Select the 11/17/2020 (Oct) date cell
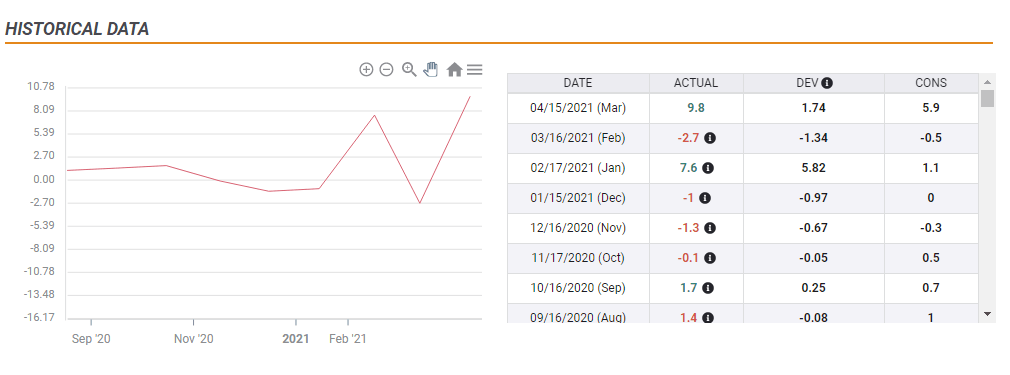Viewport: 1010px width, 375px height. pyautogui.click(x=578, y=258)
